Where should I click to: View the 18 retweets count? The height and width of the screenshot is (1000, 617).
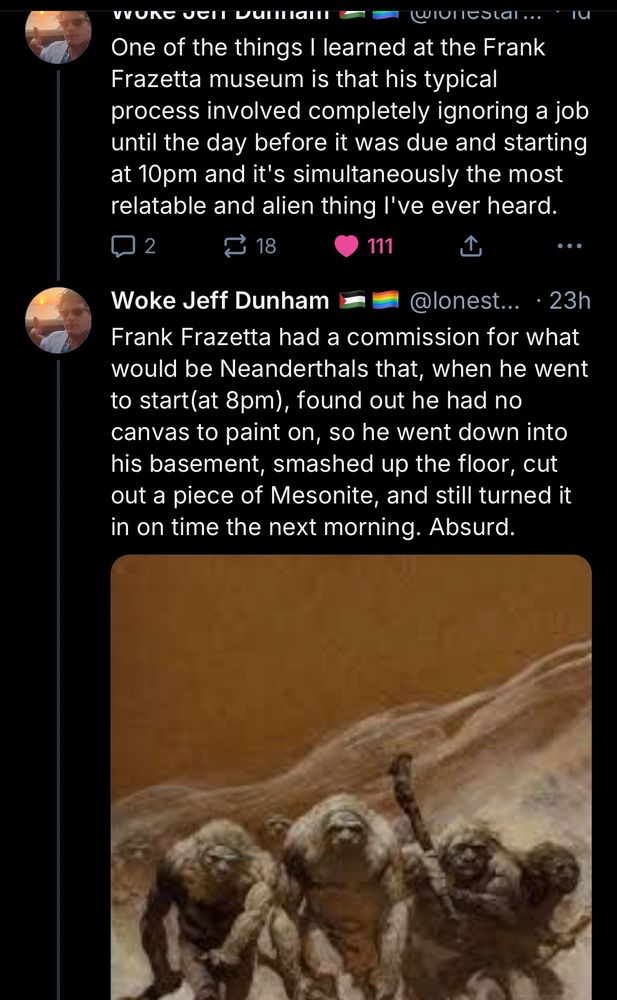(x=266, y=246)
